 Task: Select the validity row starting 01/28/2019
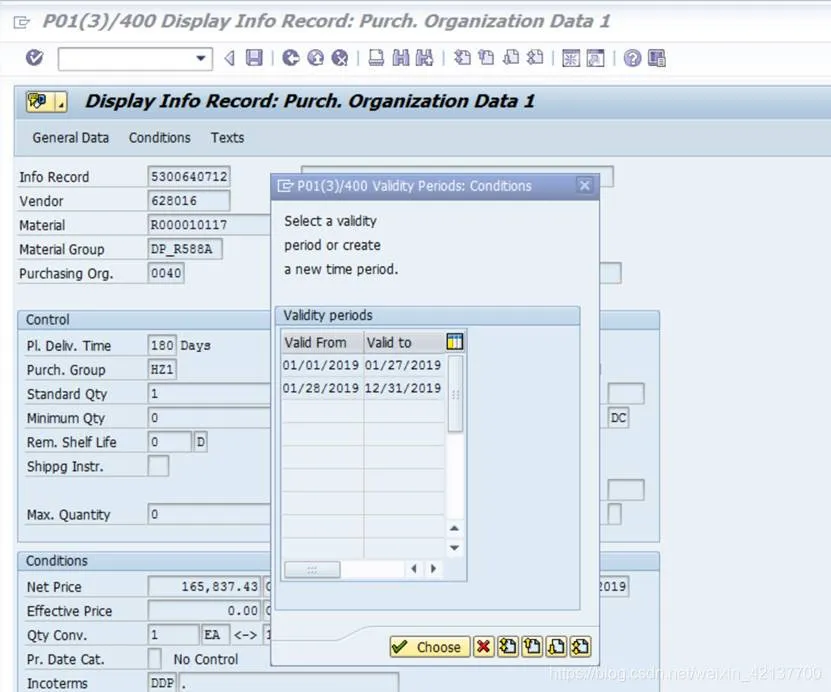click(x=363, y=388)
